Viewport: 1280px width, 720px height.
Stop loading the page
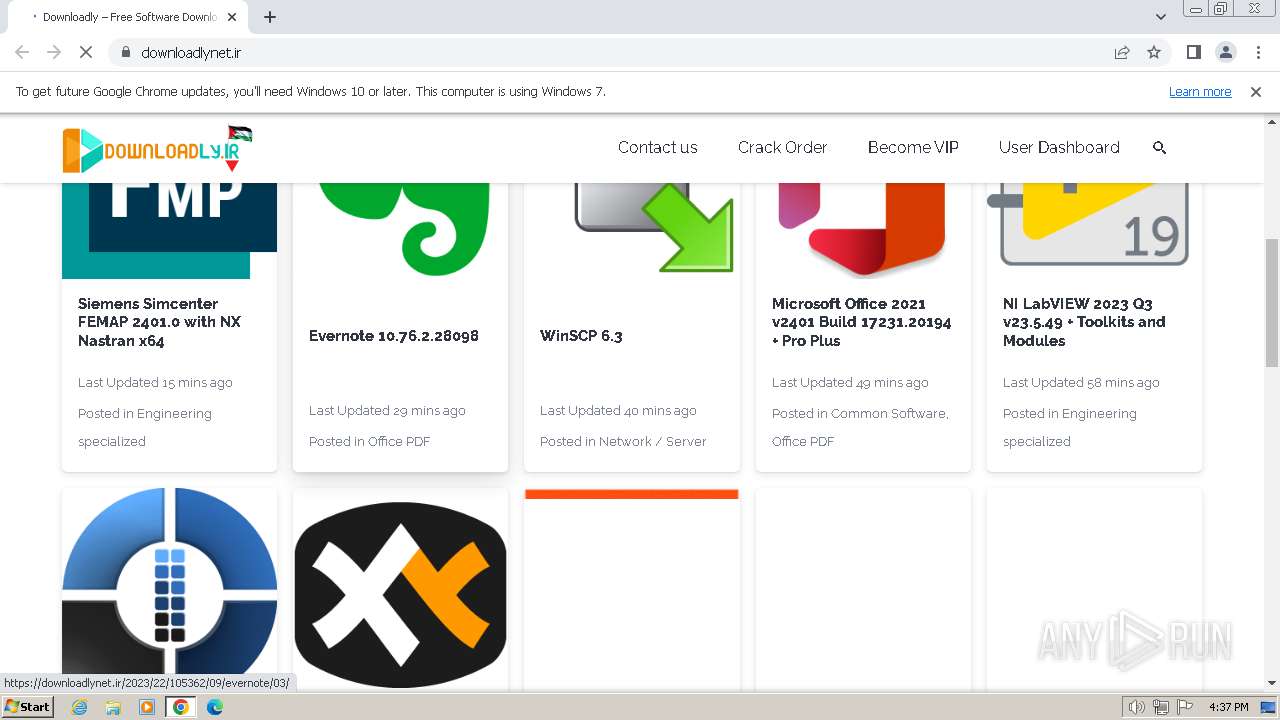coord(86,52)
